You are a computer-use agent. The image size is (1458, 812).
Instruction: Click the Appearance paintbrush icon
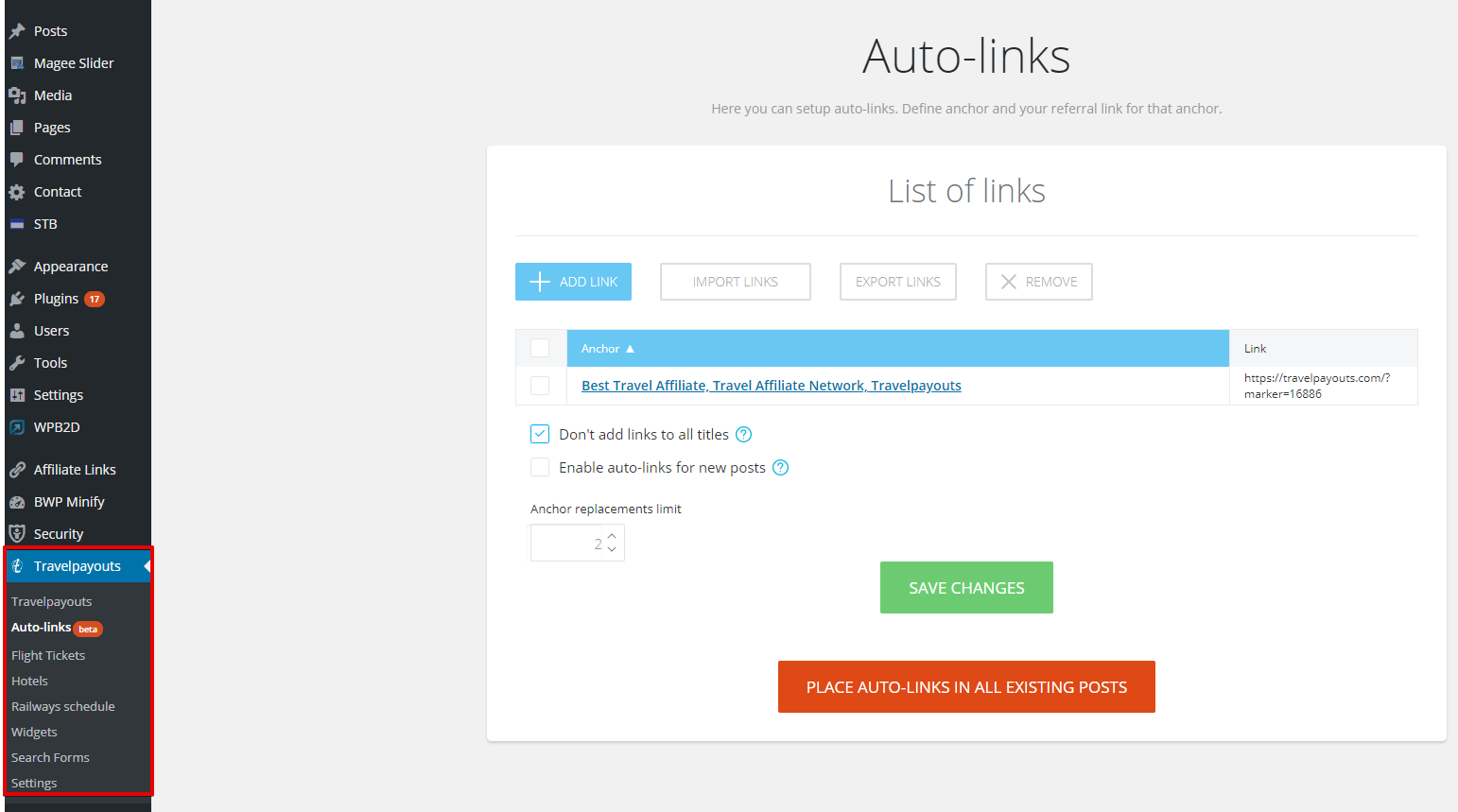17,267
